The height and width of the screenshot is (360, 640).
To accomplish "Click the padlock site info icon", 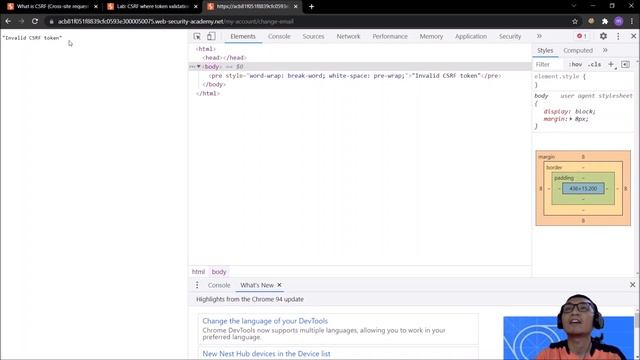I will coord(51,22).
